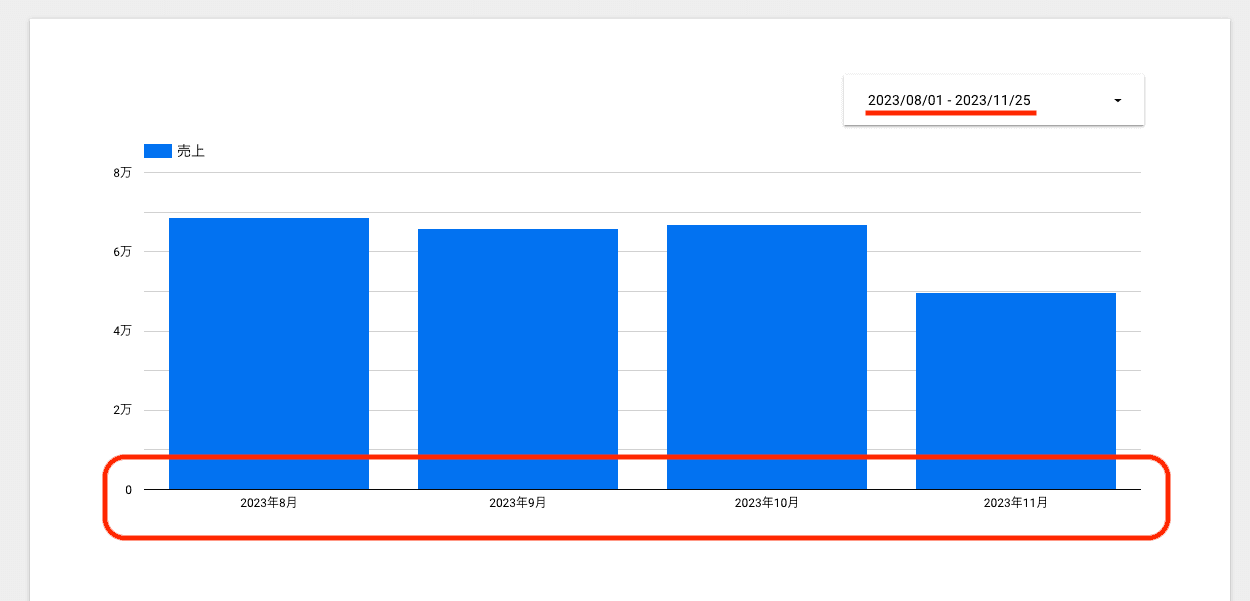Click the 6万 y-axis label
This screenshot has width=1250, height=601.
[122, 252]
